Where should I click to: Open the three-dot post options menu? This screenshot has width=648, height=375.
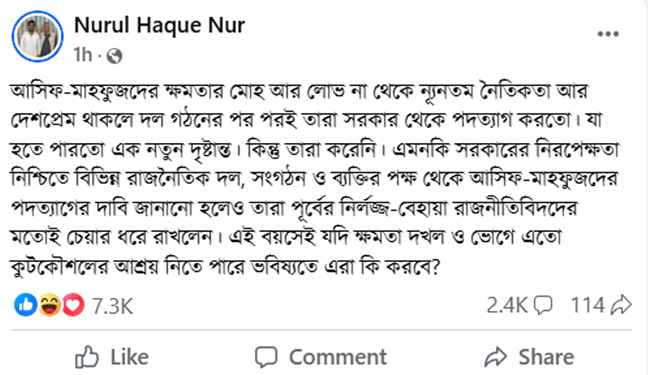click(608, 34)
